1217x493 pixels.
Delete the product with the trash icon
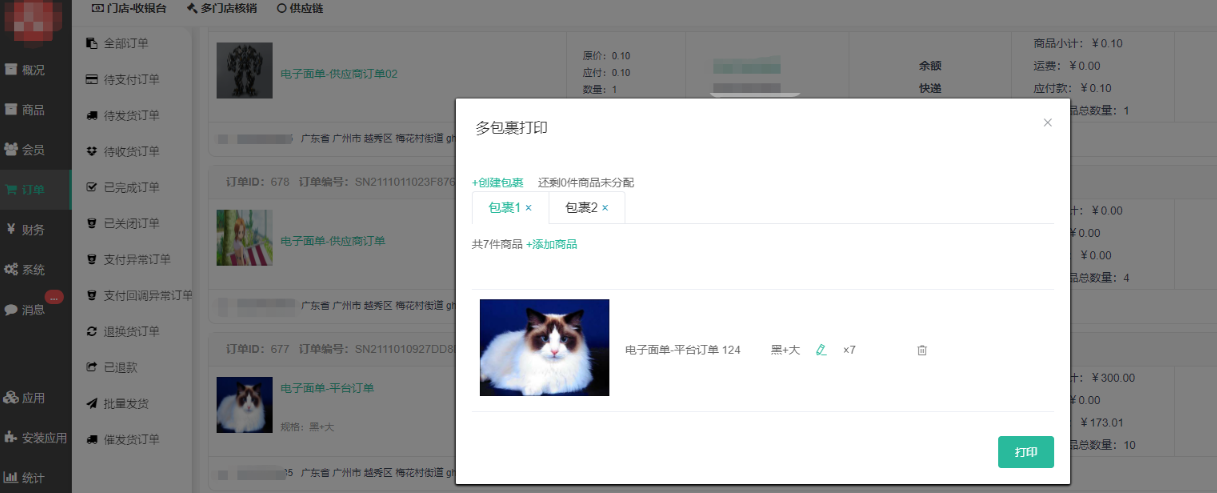click(922, 350)
